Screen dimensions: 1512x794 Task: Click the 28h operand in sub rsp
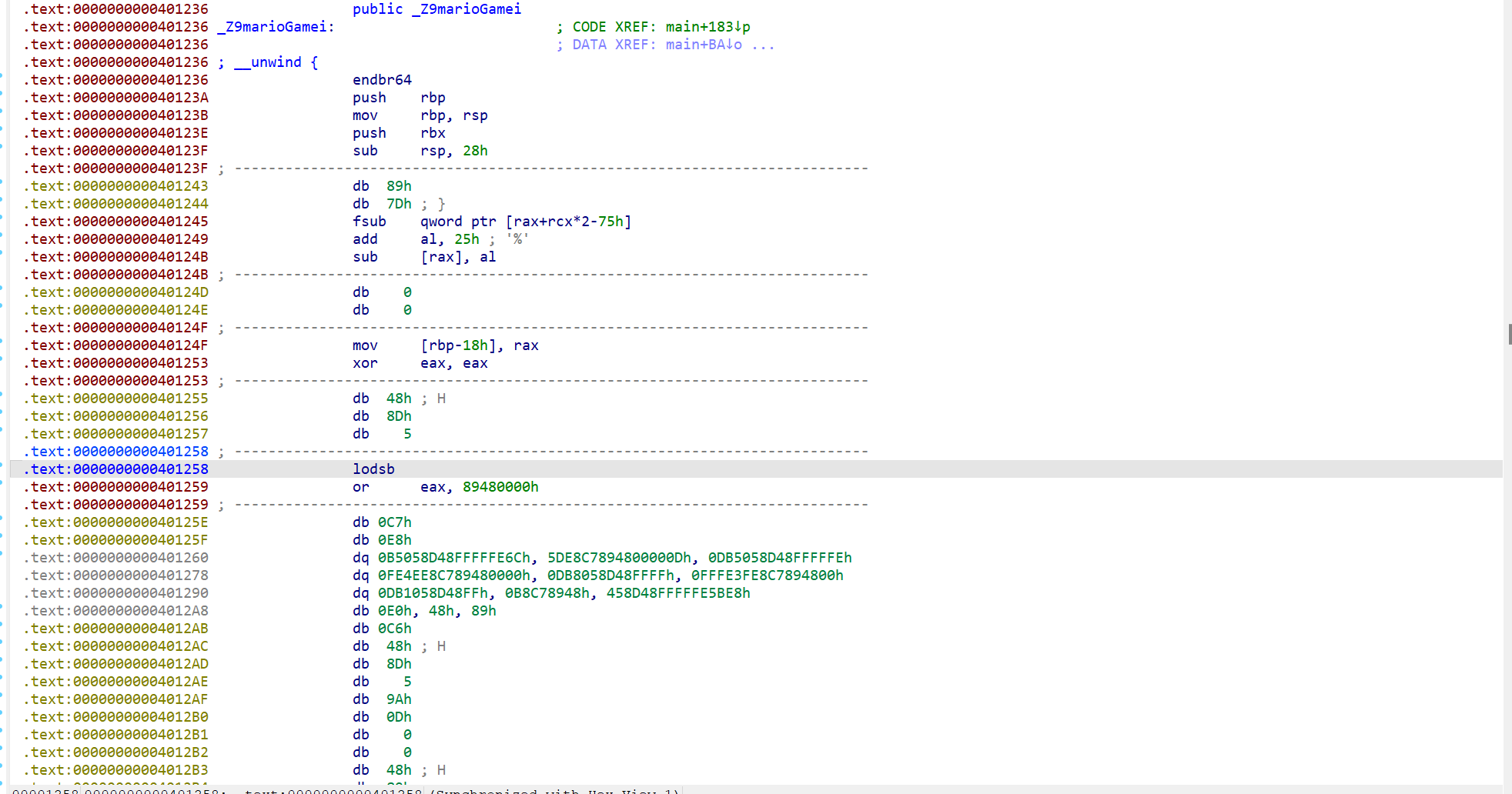point(475,151)
